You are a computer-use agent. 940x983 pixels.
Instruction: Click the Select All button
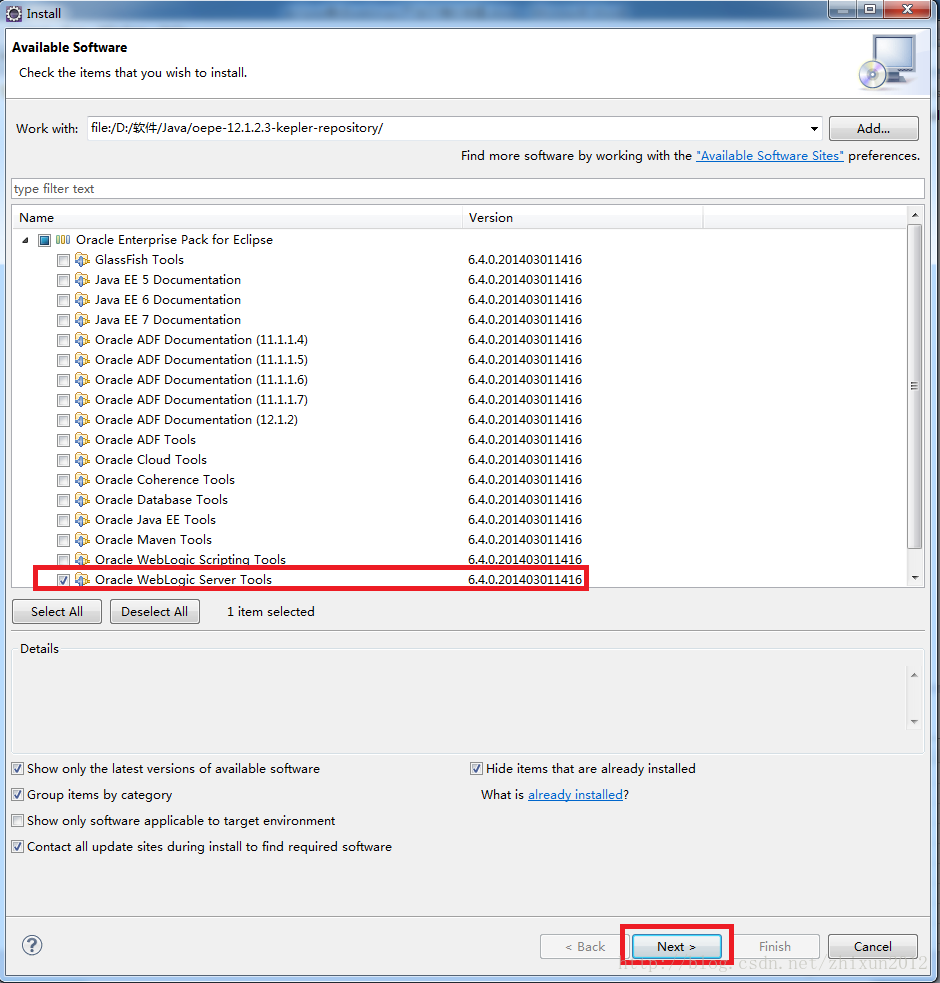57,611
